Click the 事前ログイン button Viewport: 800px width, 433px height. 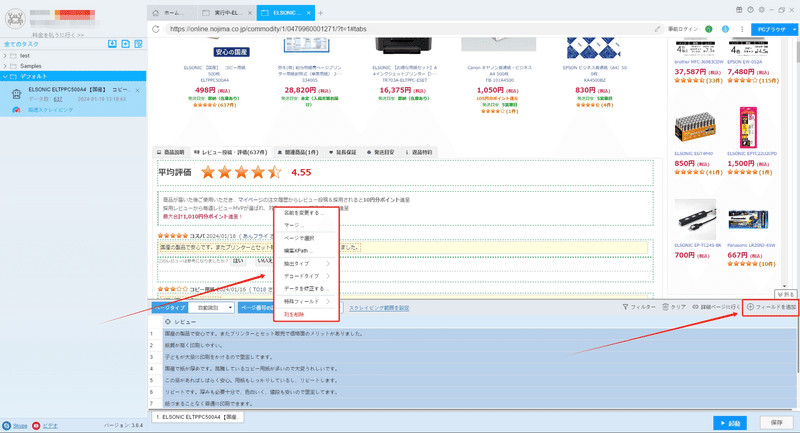(x=683, y=29)
